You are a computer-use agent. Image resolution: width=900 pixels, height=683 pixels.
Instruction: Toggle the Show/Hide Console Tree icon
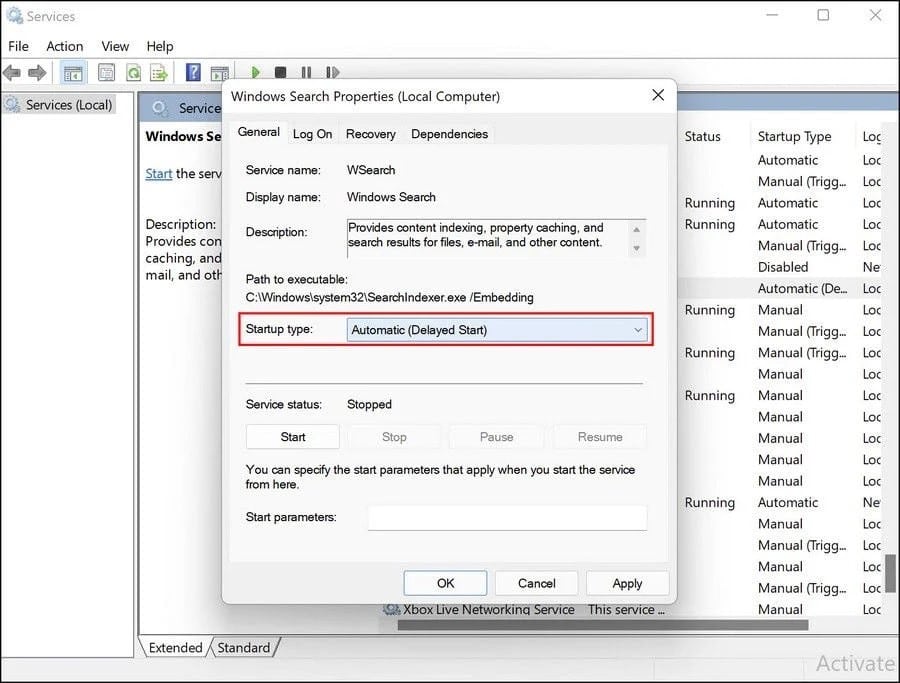[x=72, y=72]
